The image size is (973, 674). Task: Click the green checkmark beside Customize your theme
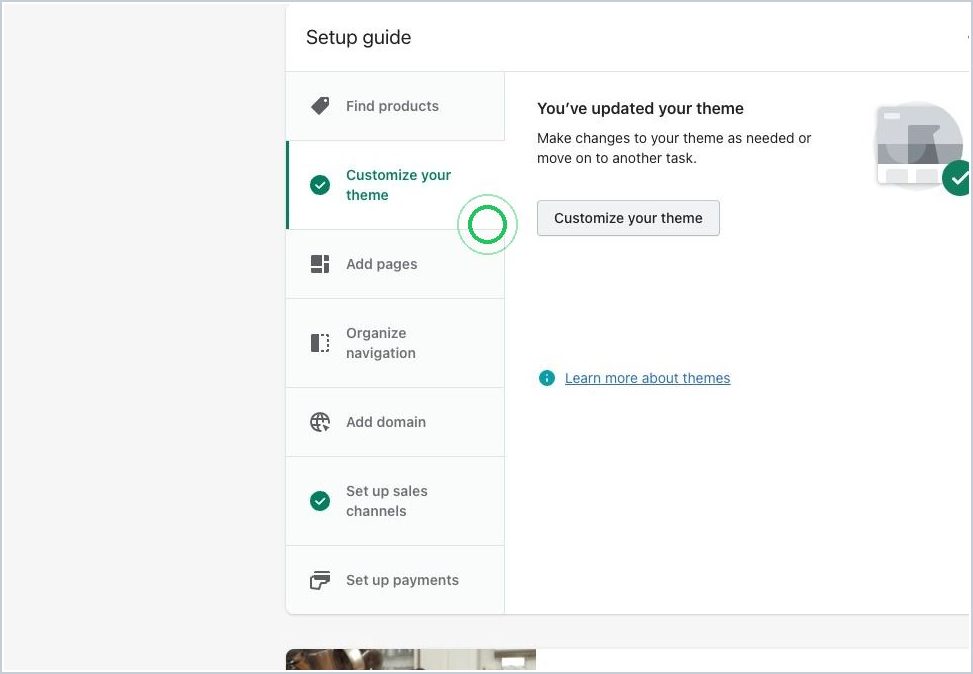(x=320, y=185)
